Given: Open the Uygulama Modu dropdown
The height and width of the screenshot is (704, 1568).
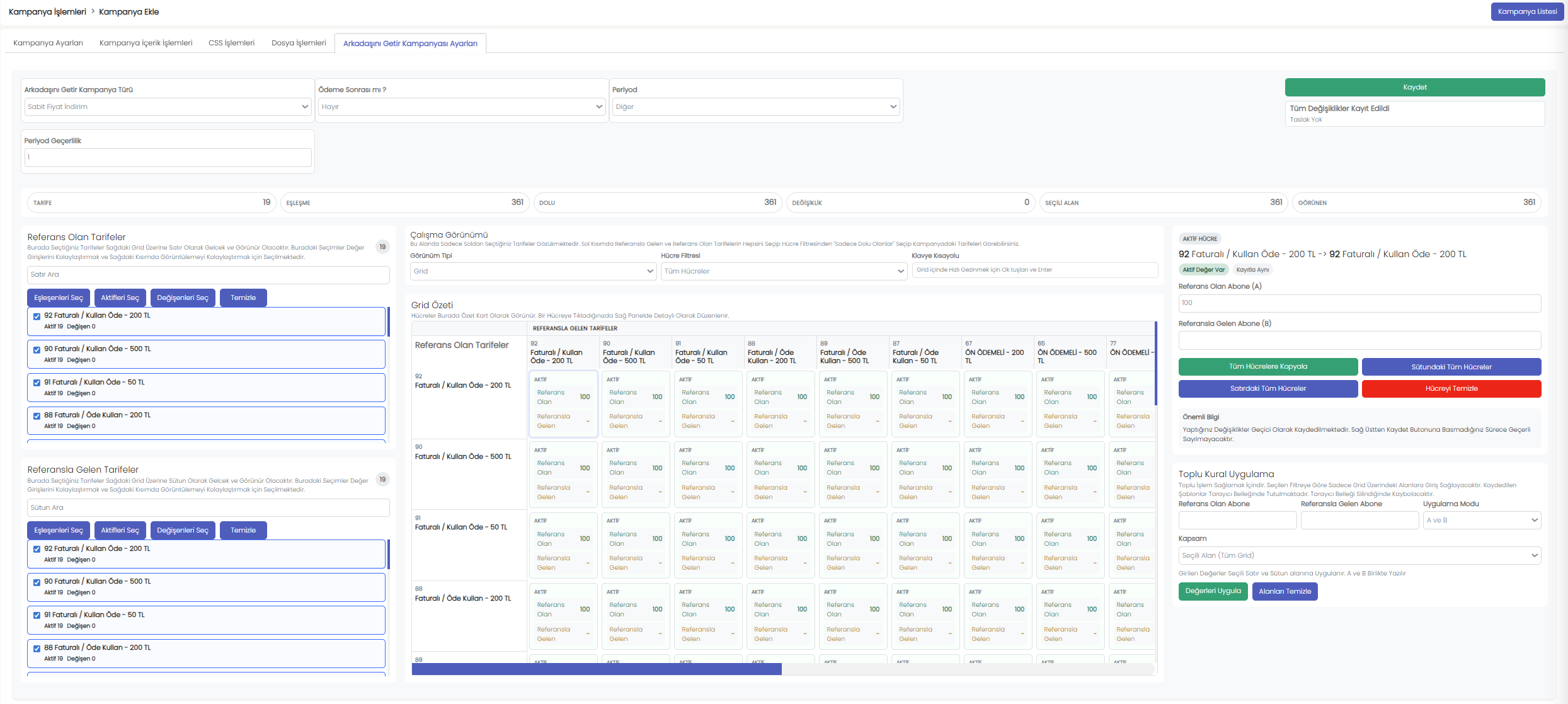Looking at the screenshot, I should (1481, 521).
